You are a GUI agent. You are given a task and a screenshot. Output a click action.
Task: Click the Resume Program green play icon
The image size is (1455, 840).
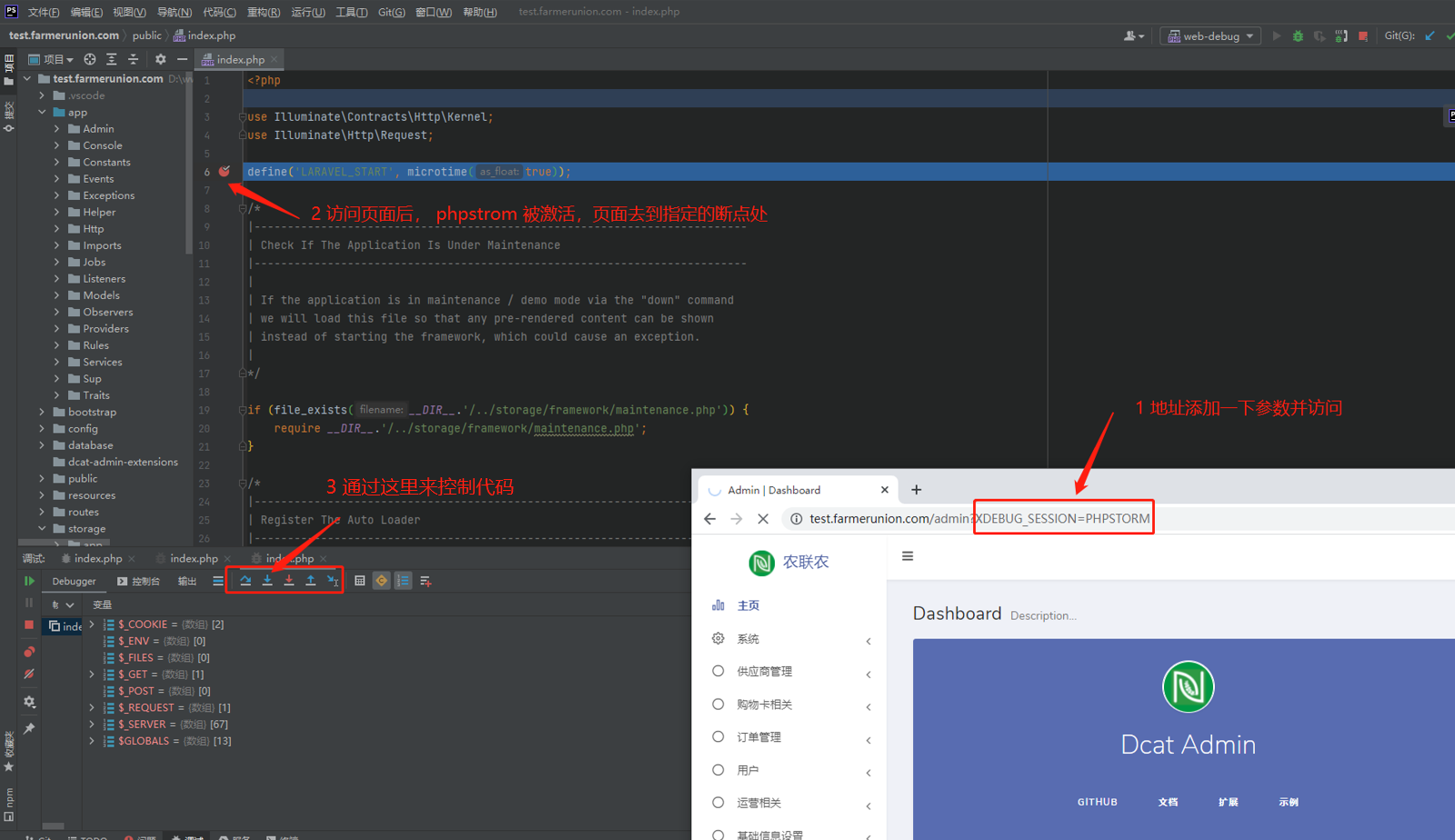[29, 581]
